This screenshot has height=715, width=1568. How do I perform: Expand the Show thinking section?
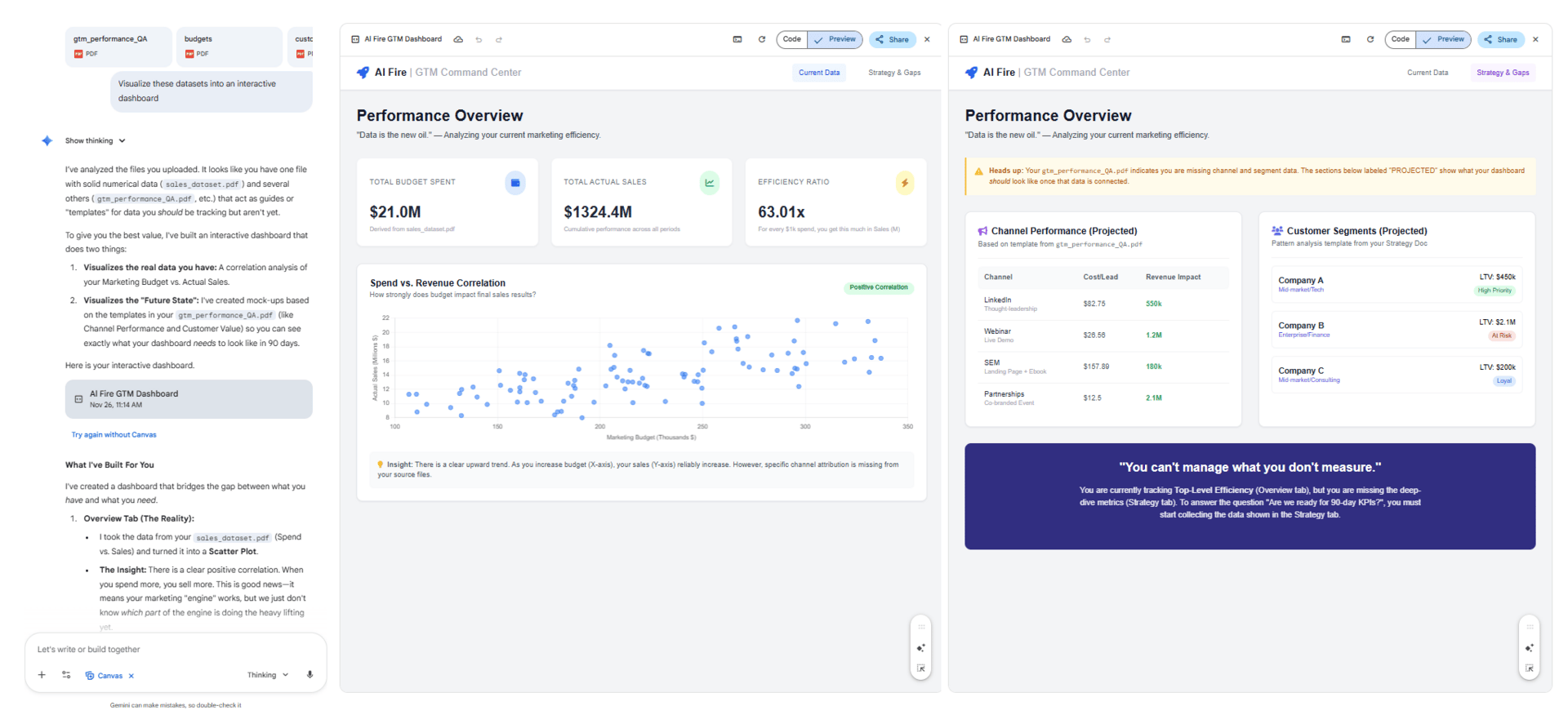[x=96, y=140]
